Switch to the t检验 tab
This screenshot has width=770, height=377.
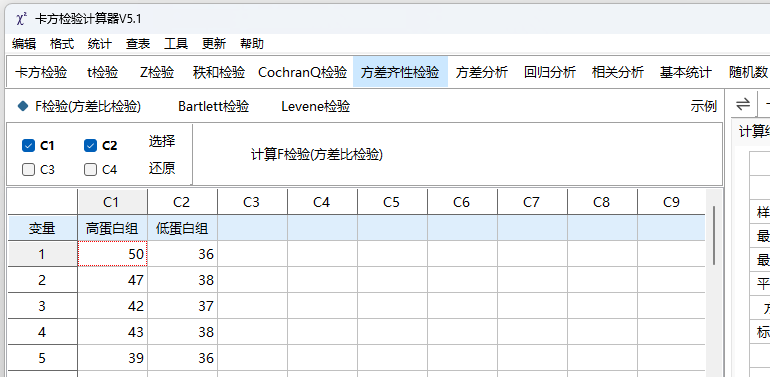pyautogui.click(x=103, y=72)
